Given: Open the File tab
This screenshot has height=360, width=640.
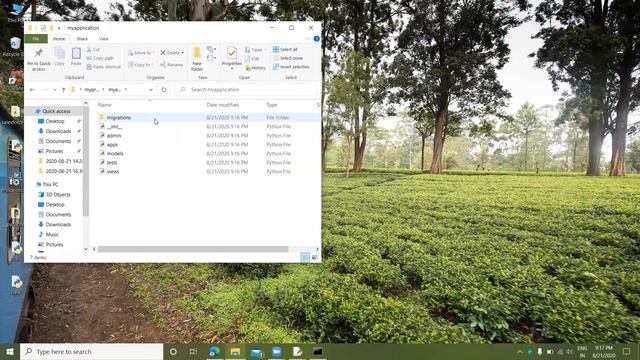Looking at the screenshot, I should (x=36, y=39).
